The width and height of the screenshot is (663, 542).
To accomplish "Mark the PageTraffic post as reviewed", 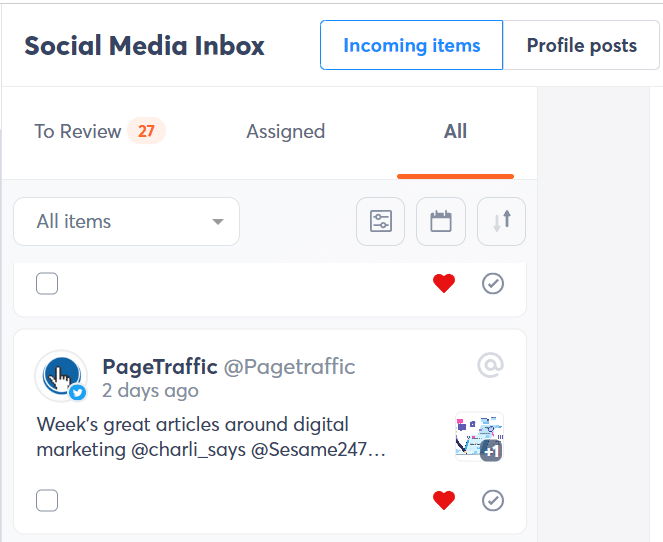I will coord(493,500).
